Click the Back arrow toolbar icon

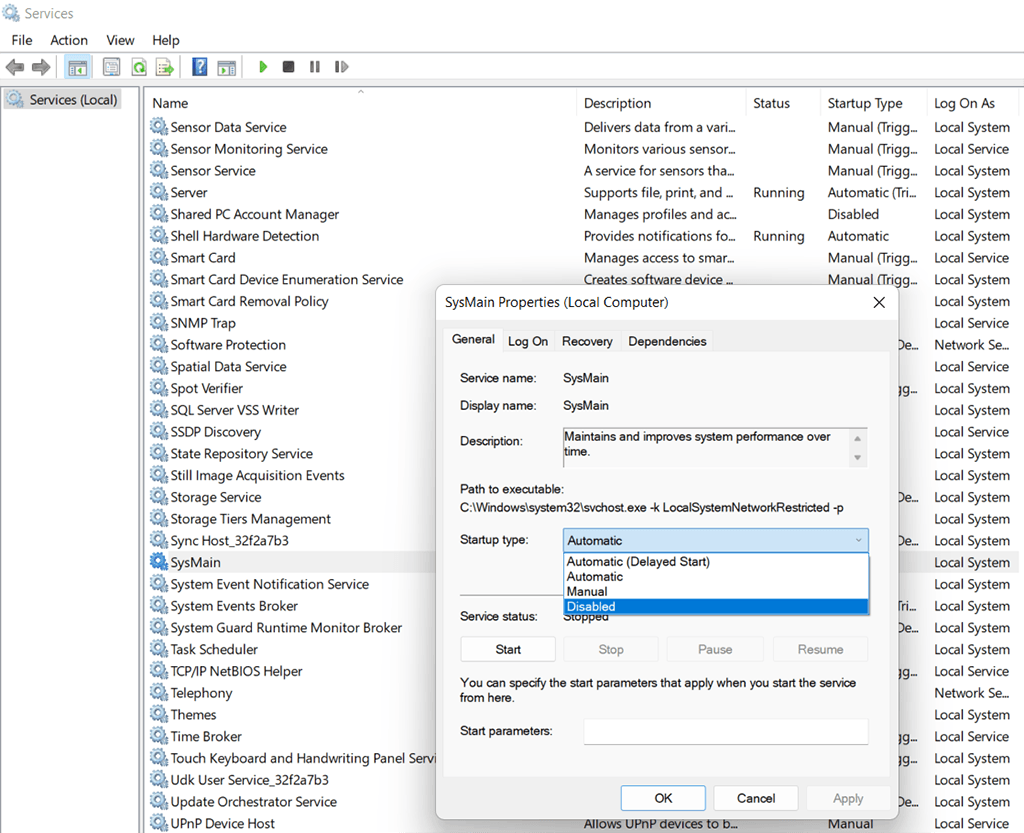point(14,67)
